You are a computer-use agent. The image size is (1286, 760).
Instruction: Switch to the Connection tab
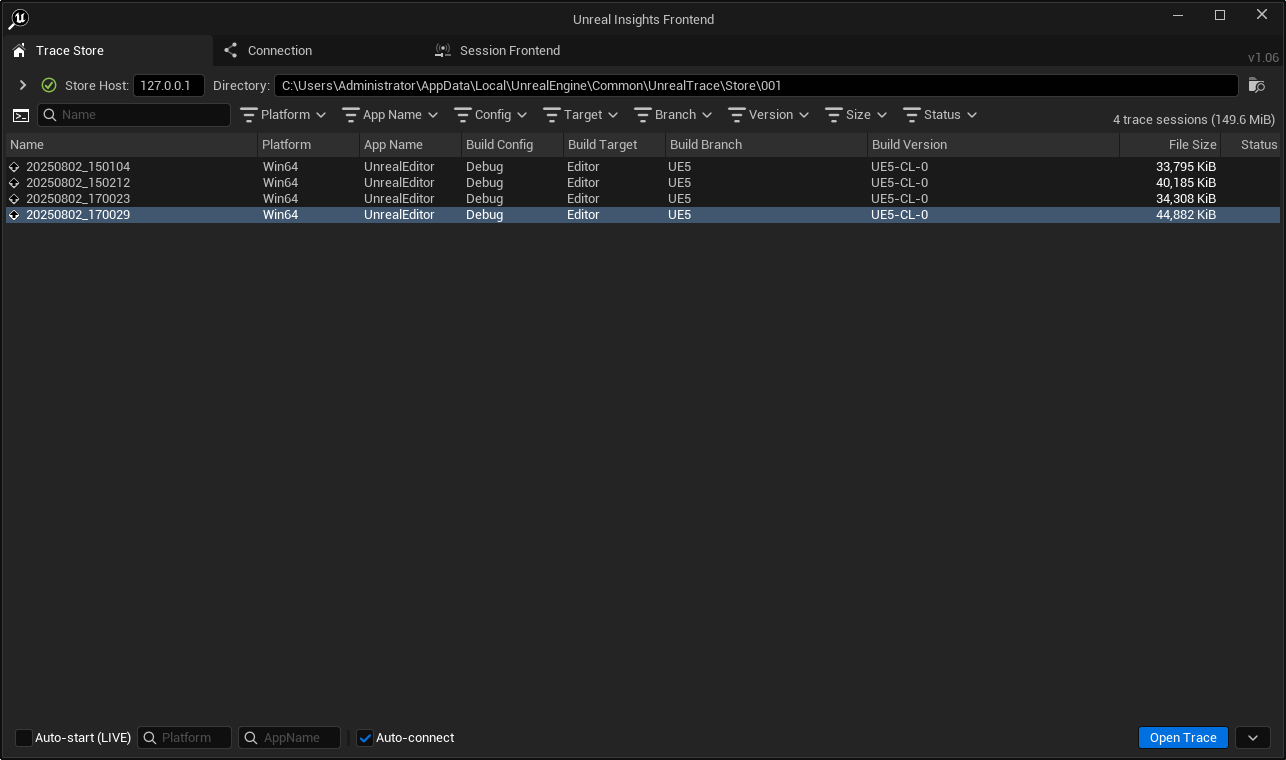318,50
